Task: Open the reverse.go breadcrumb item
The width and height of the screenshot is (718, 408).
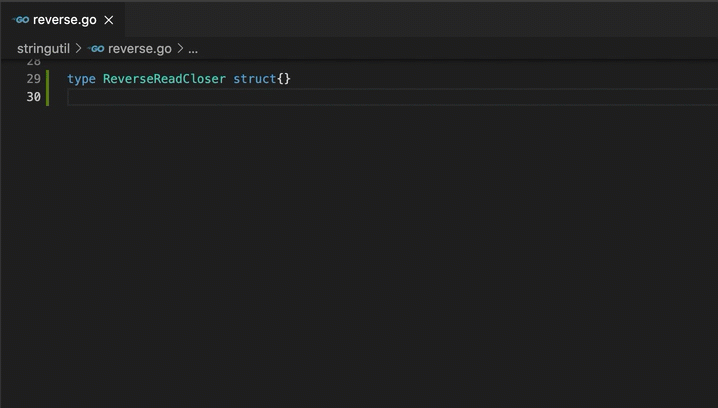Action: [139, 48]
